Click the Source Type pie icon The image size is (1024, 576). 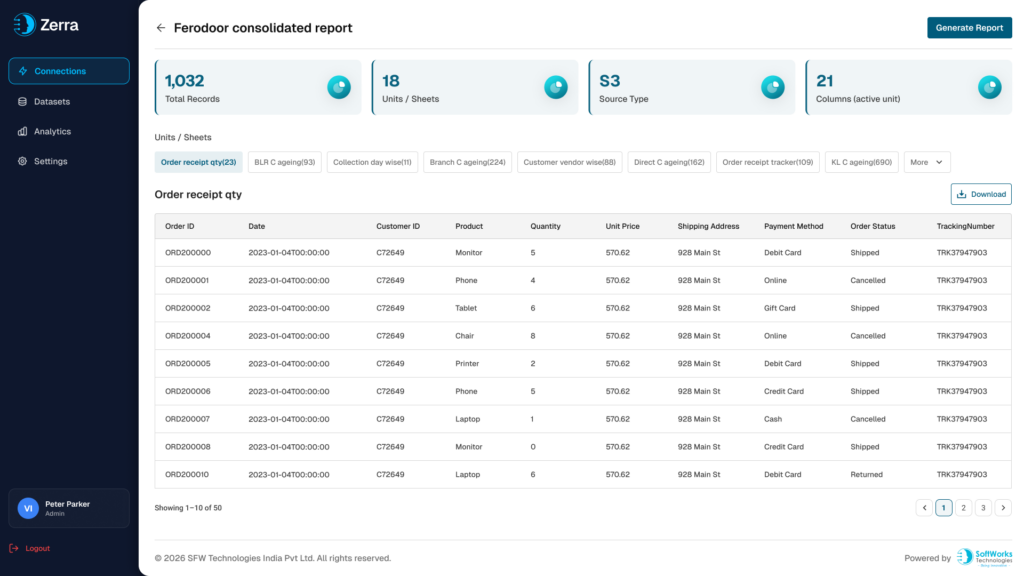773,87
